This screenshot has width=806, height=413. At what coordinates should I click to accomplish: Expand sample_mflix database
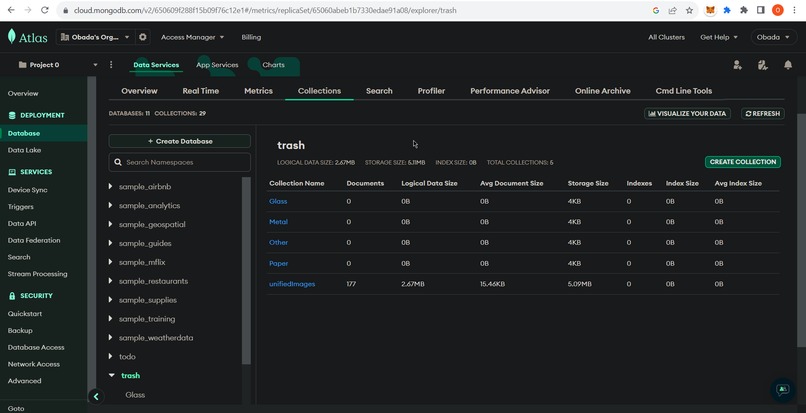(x=110, y=262)
